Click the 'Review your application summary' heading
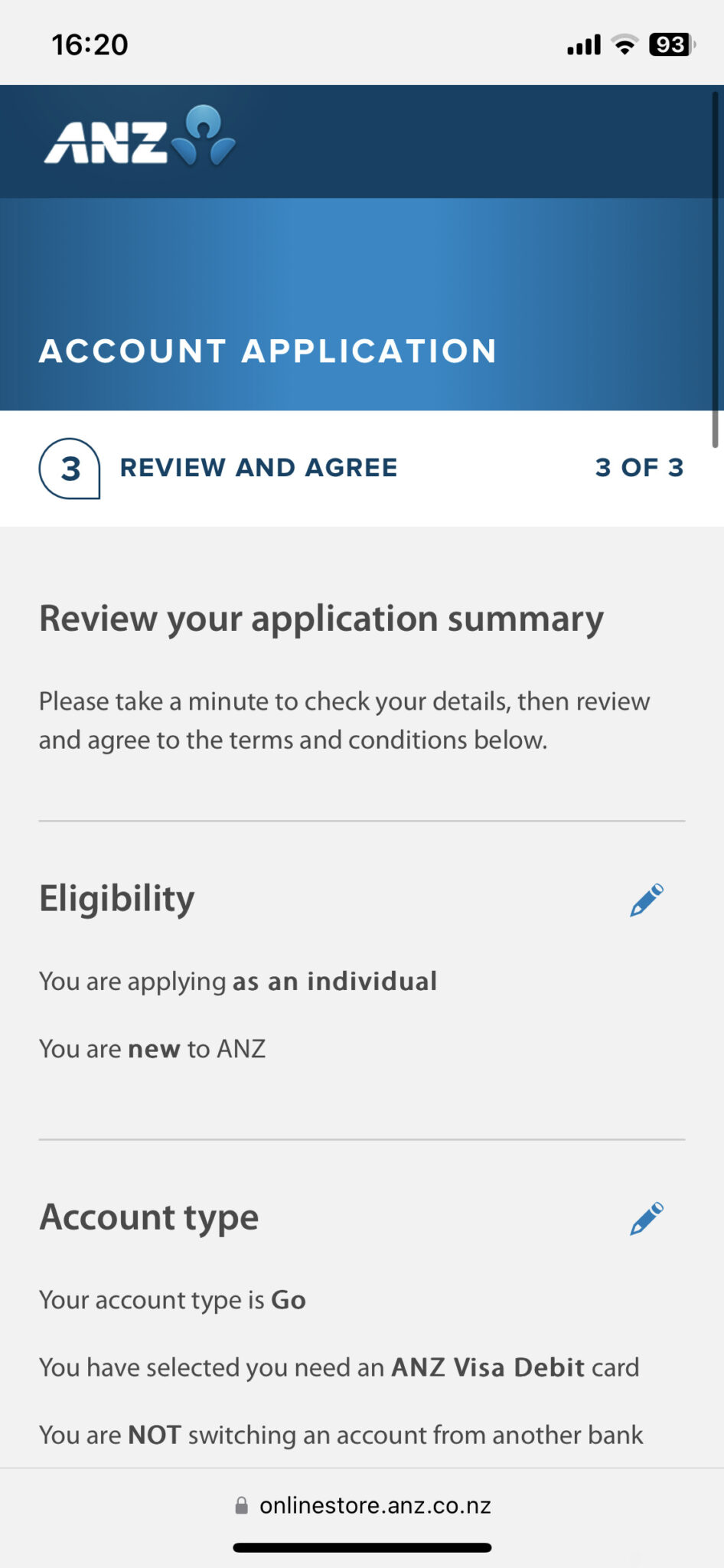724x1568 pixels. tap(321, 619)
